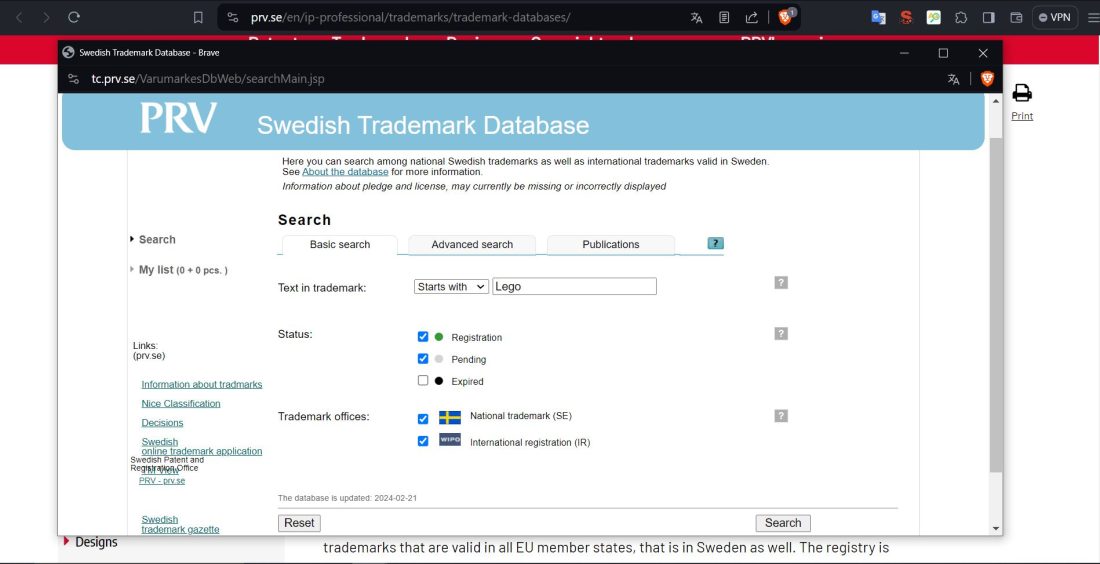Click the Search button
1100x564 pixels.
(x=783, y=523)
